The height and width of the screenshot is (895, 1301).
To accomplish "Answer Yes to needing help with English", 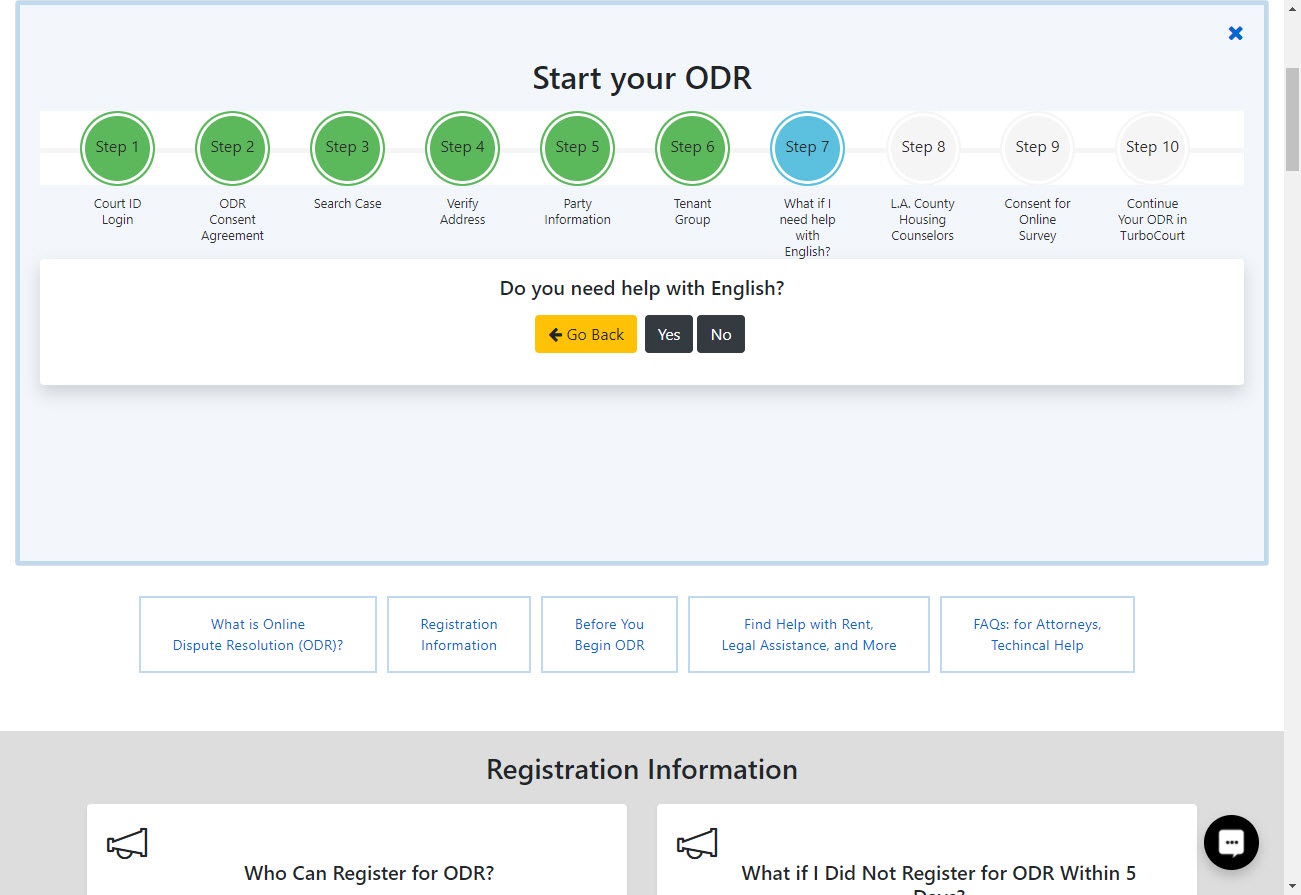I will click(x=668, y=334).
